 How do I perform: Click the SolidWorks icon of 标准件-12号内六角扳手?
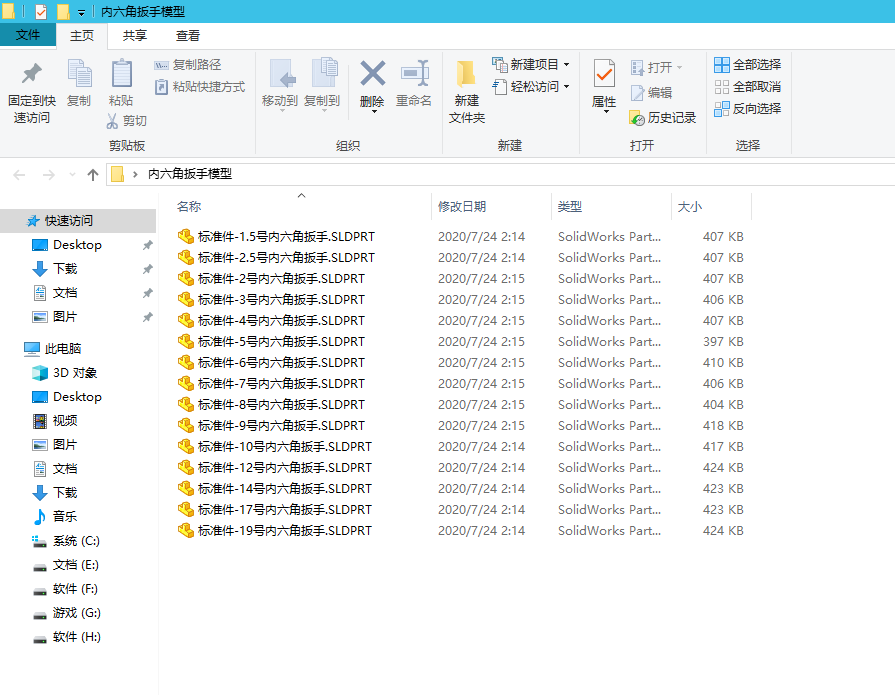coord(186,467)
